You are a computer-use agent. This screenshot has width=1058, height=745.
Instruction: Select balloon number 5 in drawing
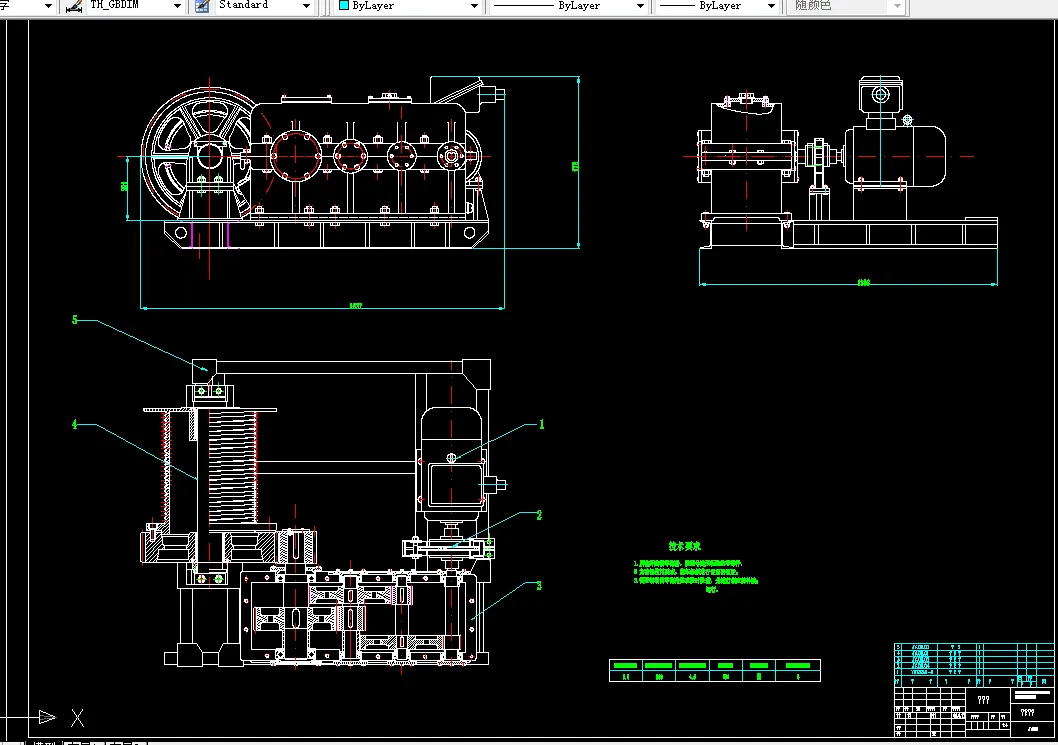[x=75, y=320]
